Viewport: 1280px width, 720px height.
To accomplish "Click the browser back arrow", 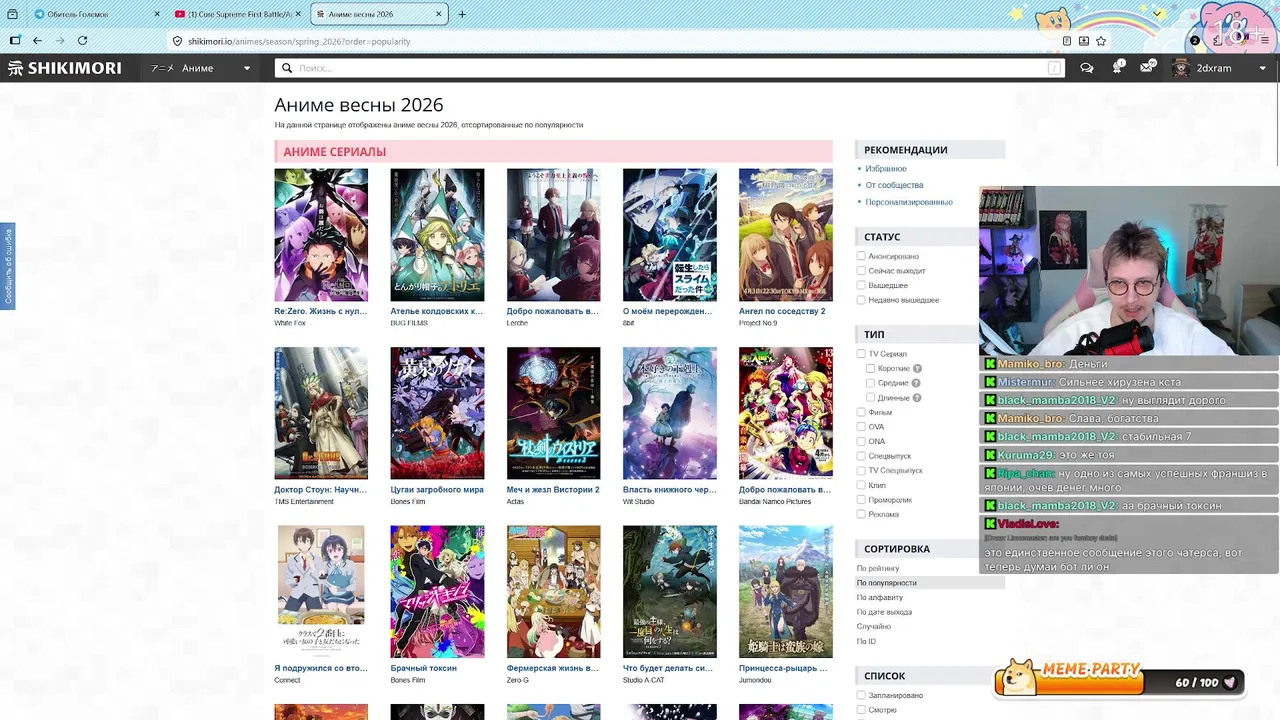I will click(37, 41).
